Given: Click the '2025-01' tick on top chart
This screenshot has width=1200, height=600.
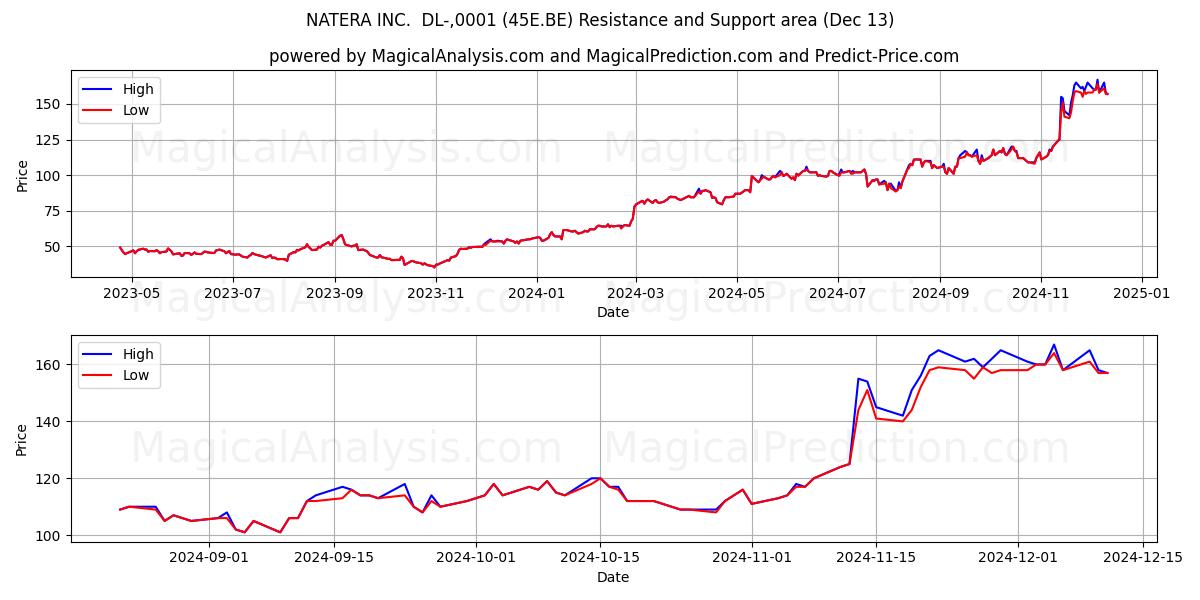Looking at the screenshot, I should click(x=1142, y=293).
